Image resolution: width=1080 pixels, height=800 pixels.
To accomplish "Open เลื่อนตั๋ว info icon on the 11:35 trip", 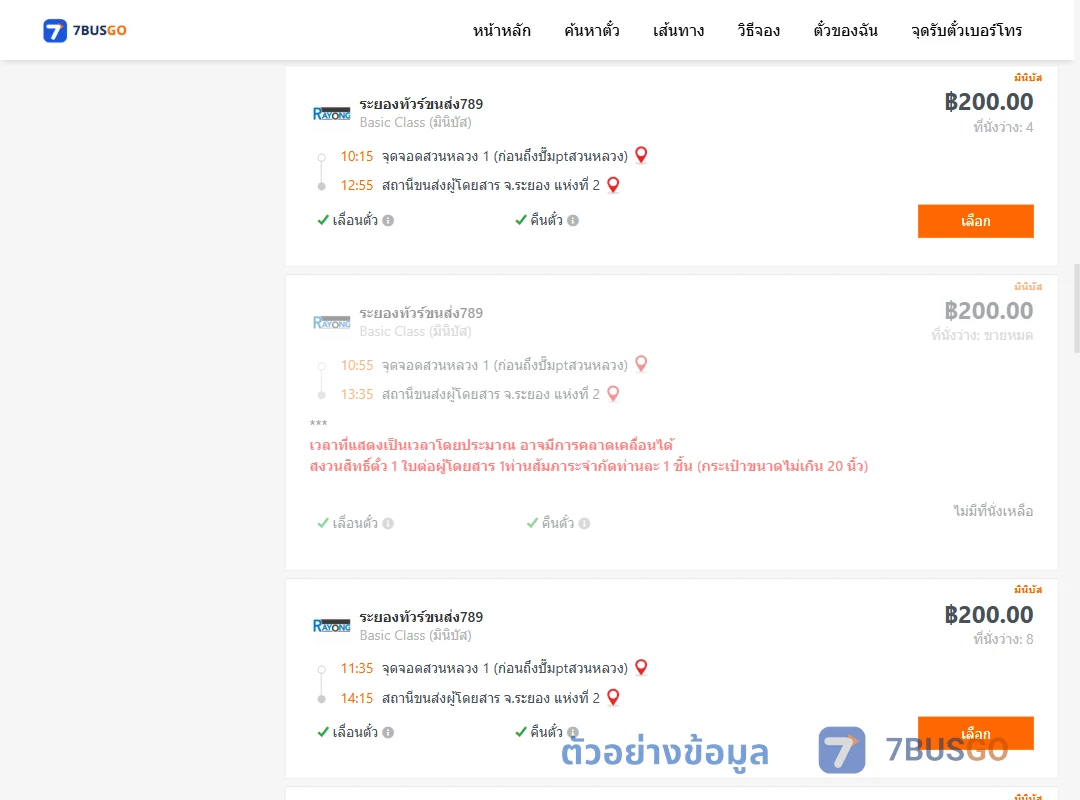I will [388, 732].
